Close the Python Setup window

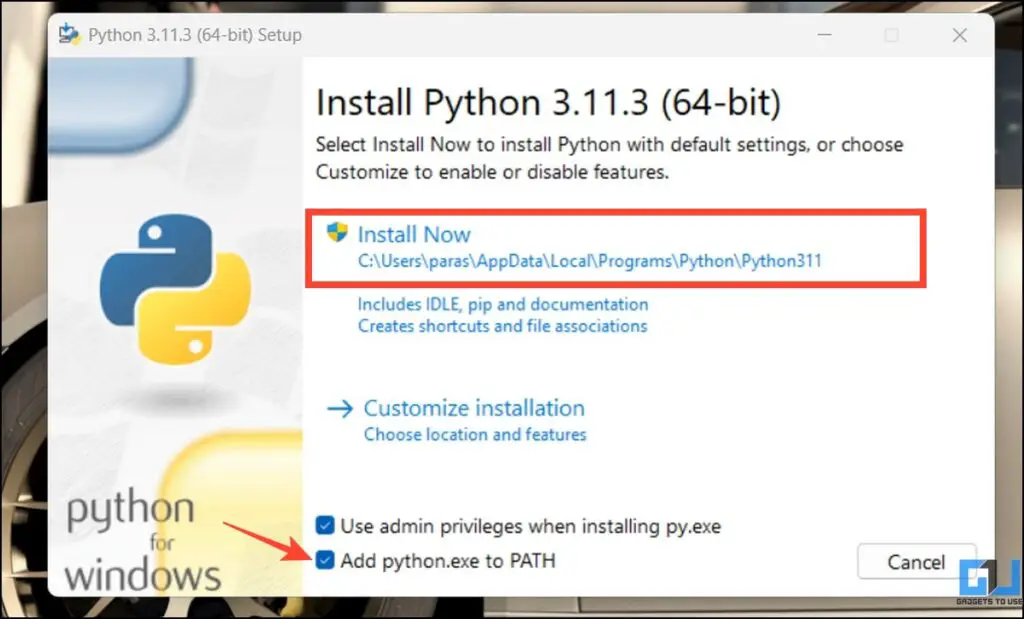tap(959, 35)
